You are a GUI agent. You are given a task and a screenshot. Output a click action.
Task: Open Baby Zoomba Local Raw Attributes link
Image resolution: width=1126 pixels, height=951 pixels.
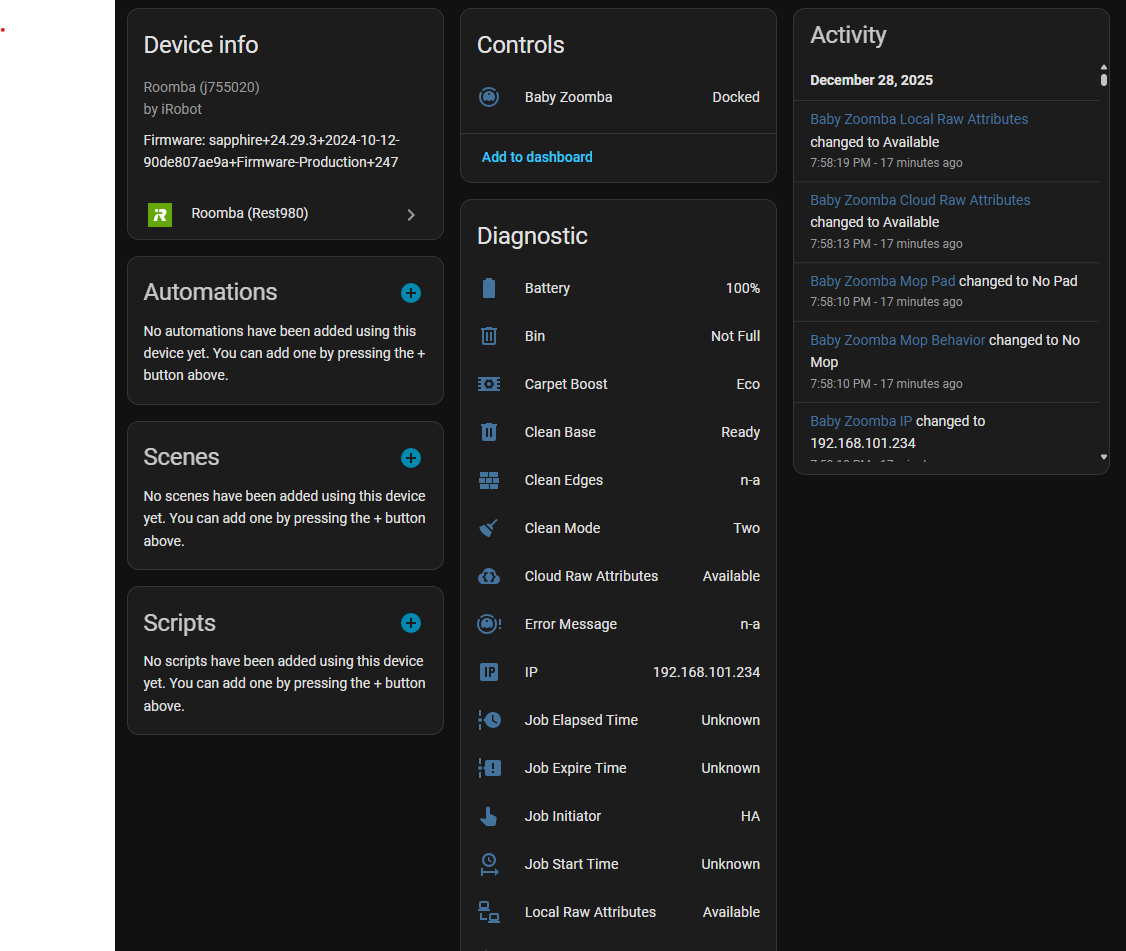click(x=919, y=119)
